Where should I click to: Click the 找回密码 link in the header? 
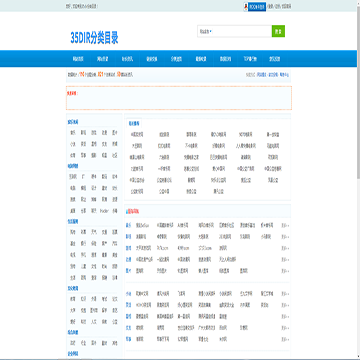[286, 6]
